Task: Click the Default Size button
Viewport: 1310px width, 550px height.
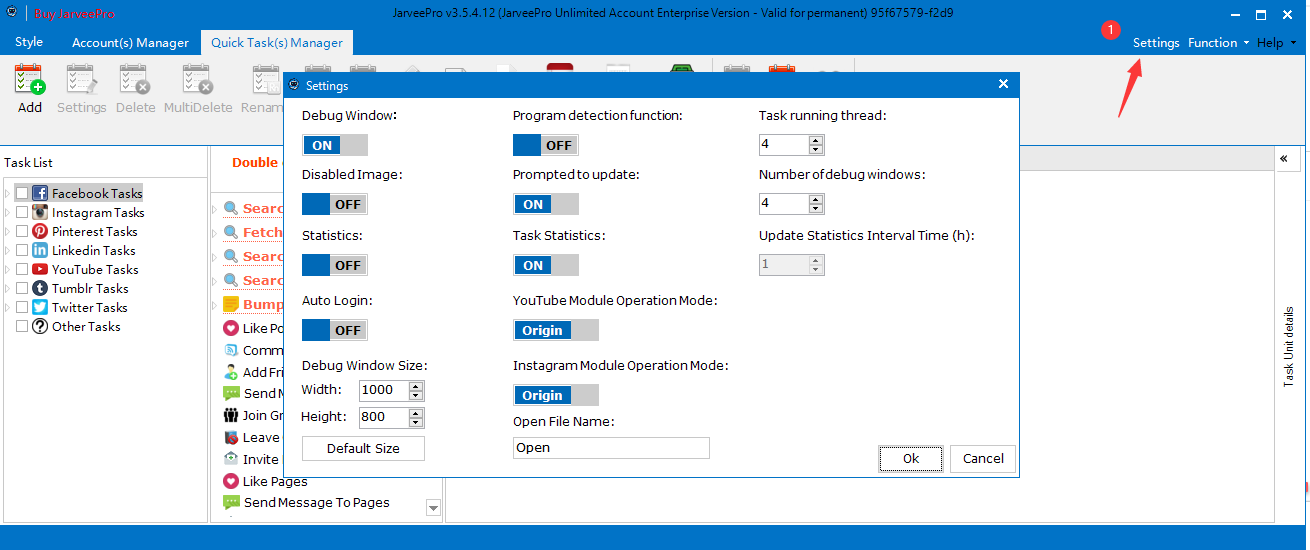Action: click(363, 448)
